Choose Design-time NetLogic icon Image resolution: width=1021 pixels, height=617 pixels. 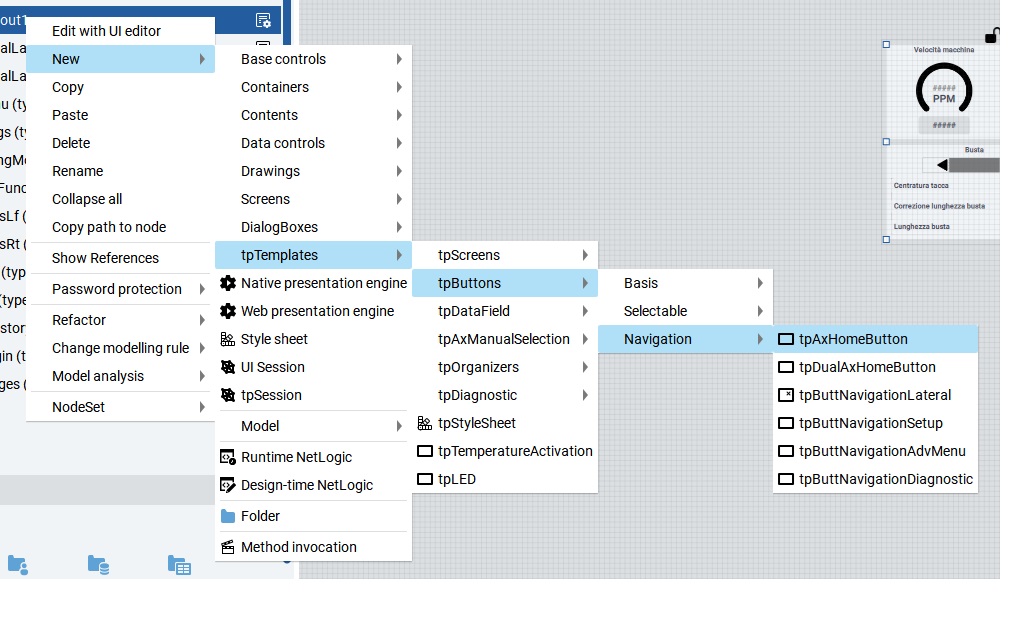click(228, 485)
